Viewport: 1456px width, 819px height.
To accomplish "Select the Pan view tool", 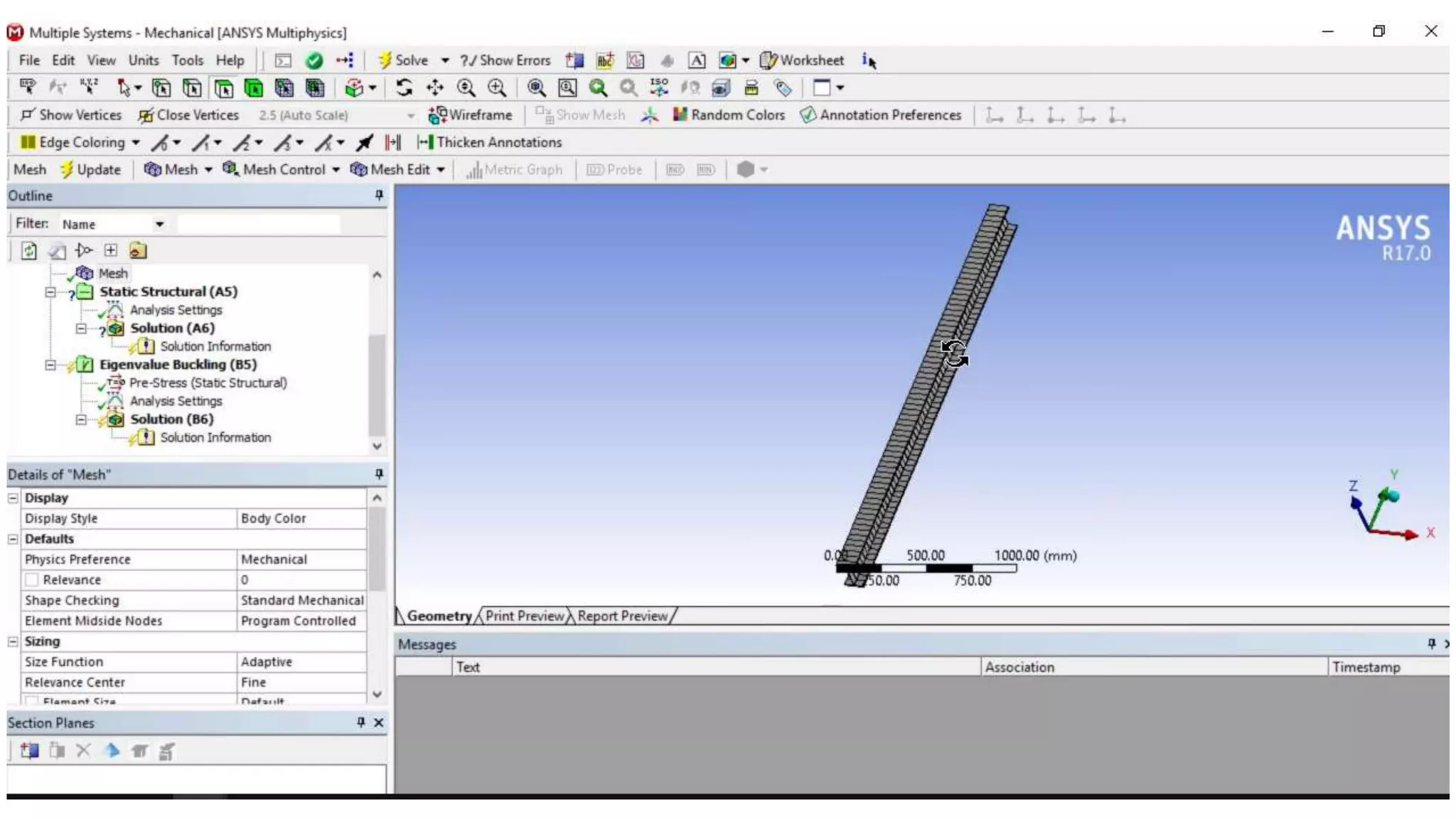I will coord(434,88).
